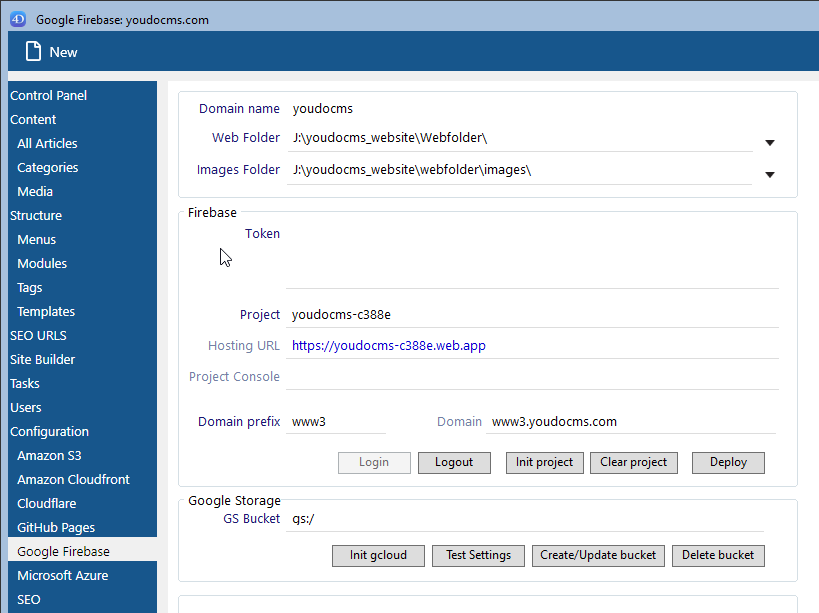Expand the Images Folder dropdown arrow
This screenshot has height=613, width=819.
(770, 175)
